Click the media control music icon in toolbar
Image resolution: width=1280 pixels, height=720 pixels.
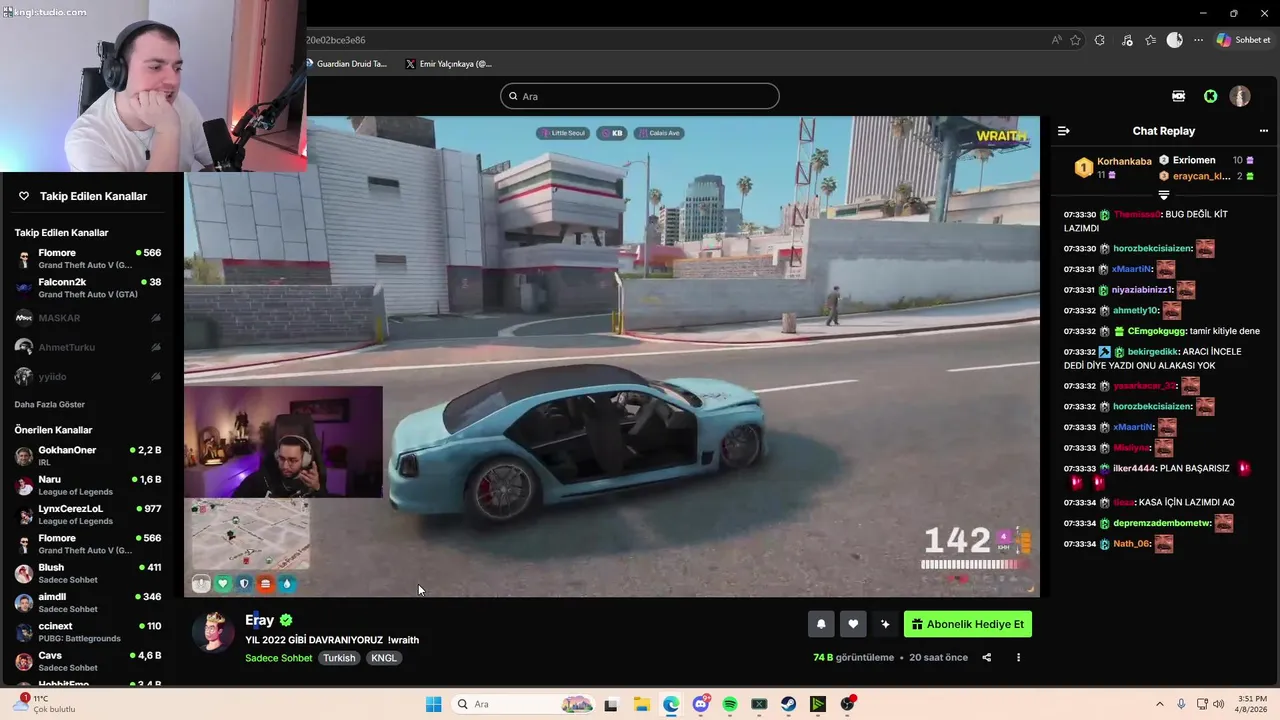1127,40
